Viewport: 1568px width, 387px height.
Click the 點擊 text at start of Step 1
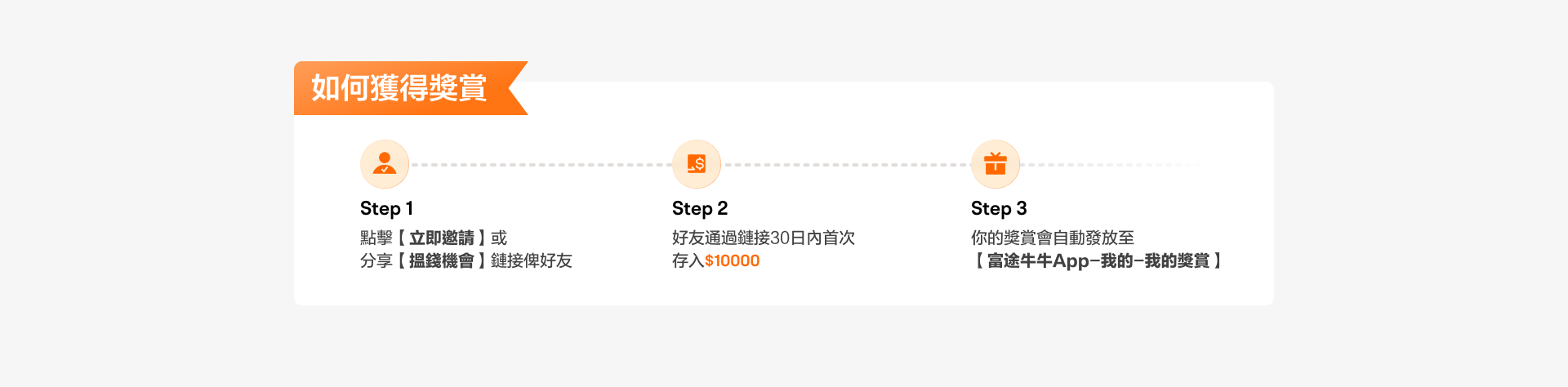pyautogui.click(x=376, y=238)
